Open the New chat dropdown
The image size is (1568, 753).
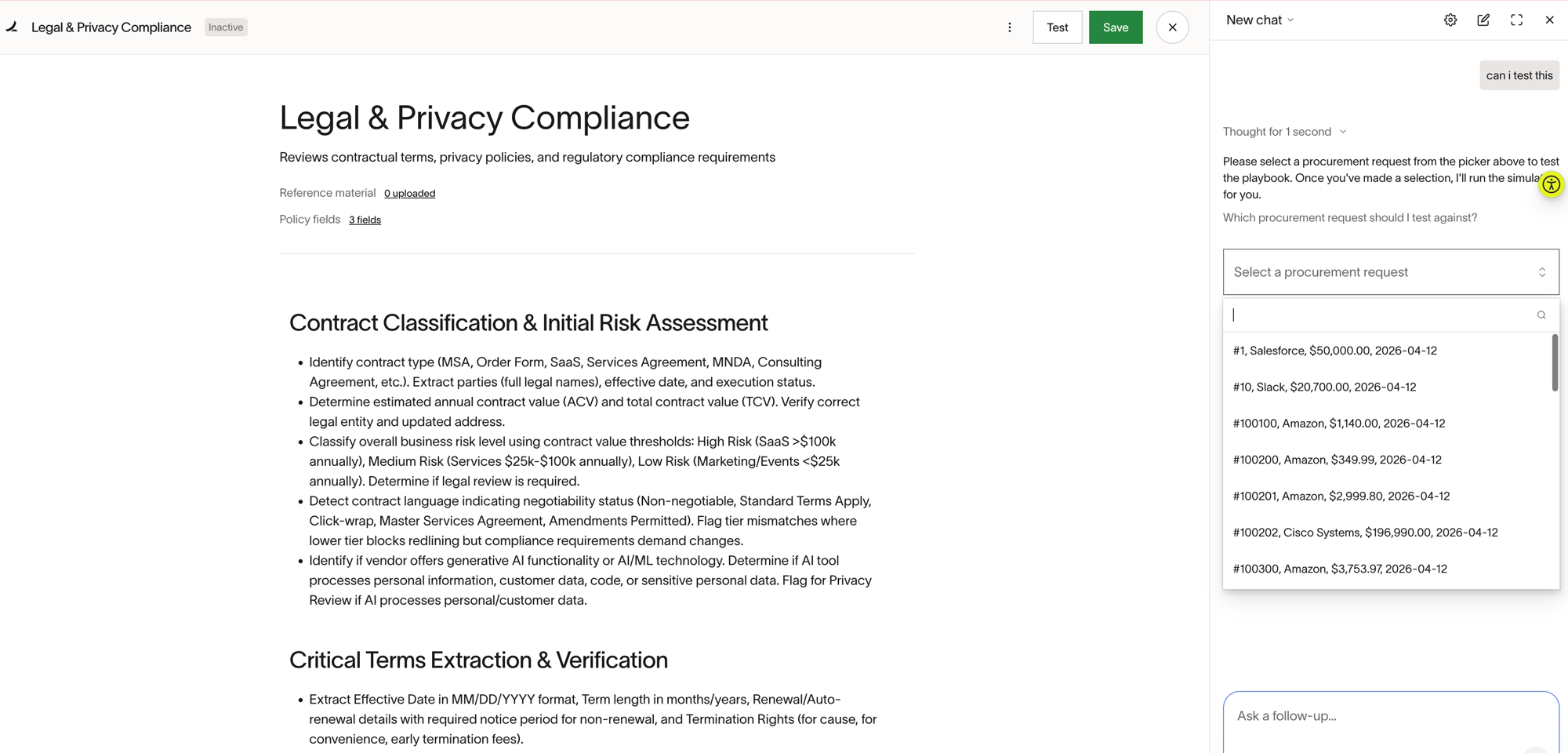point(1260,20)
